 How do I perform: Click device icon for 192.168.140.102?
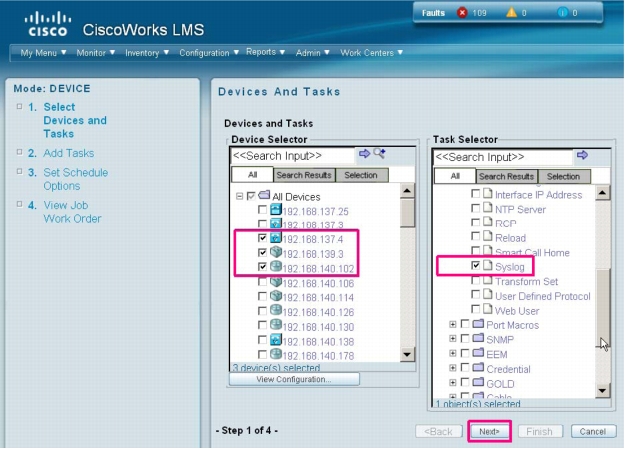pyautogui.click(x=276, y=266)
